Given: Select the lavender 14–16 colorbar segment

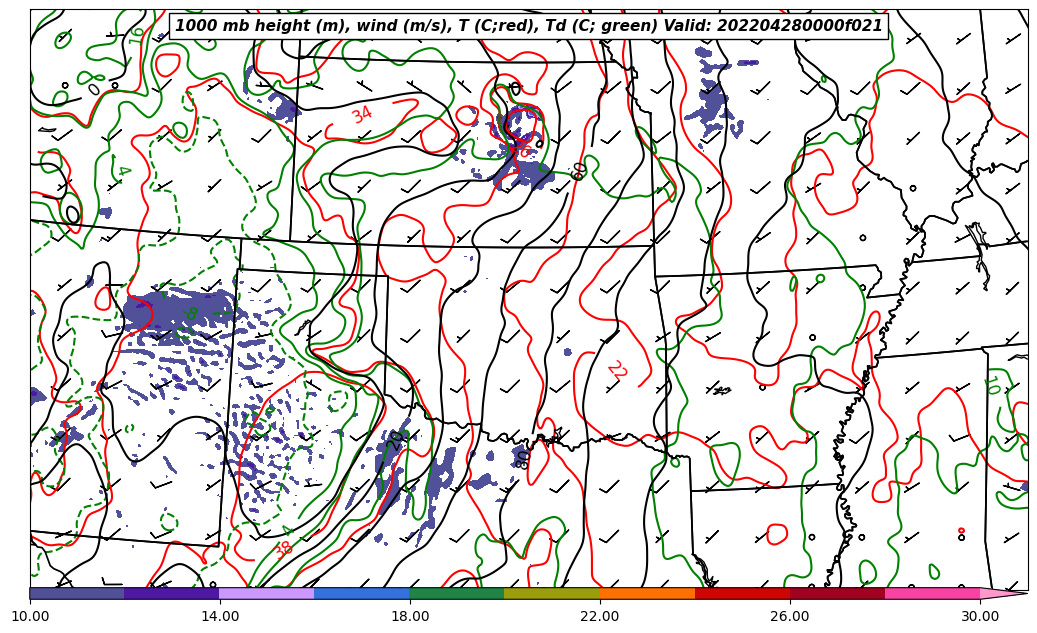Looking at the screenshot, I should (267, 593).
